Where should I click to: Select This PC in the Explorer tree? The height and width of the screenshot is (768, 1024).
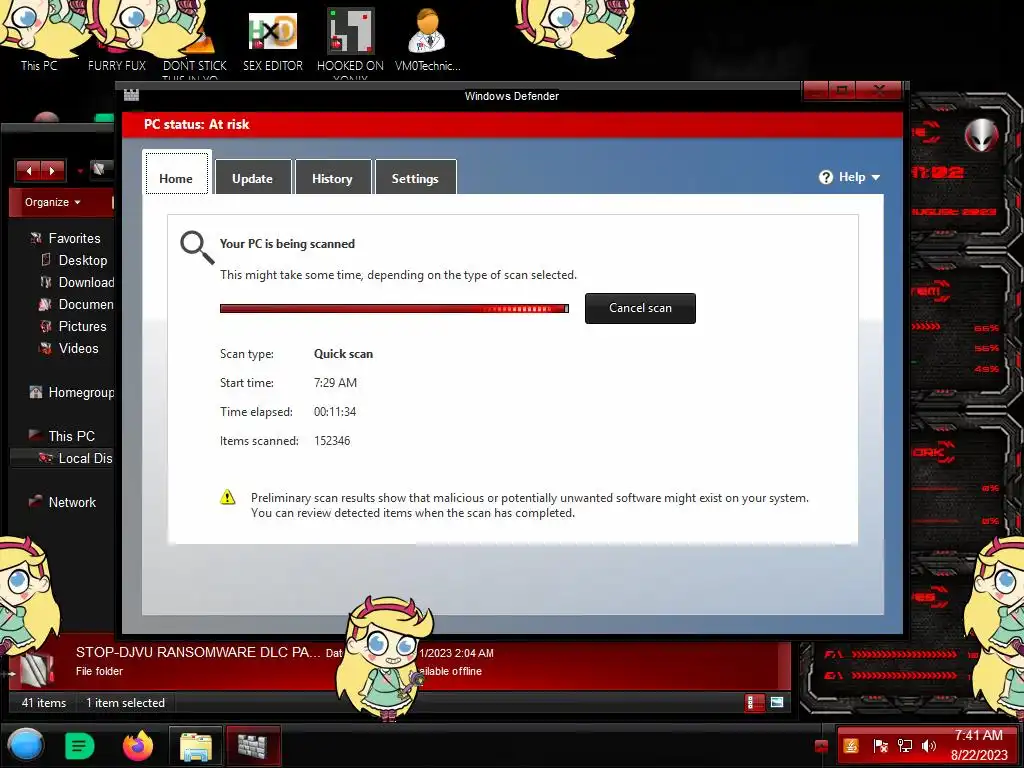71,436
